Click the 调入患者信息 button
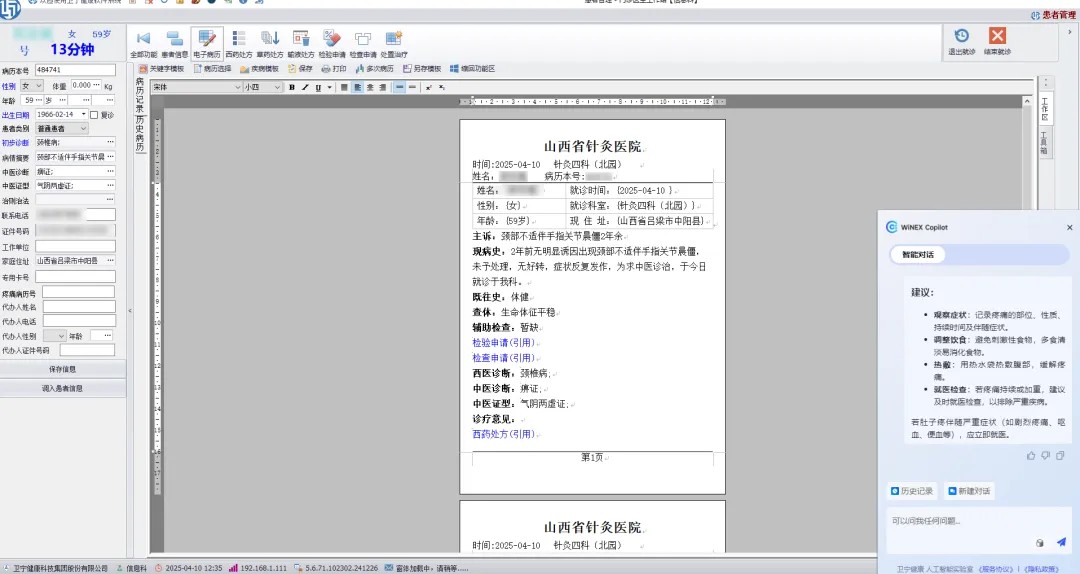The height and width of the screenshot is (574, 1080). pyautogui.click(x=63, y=389)
